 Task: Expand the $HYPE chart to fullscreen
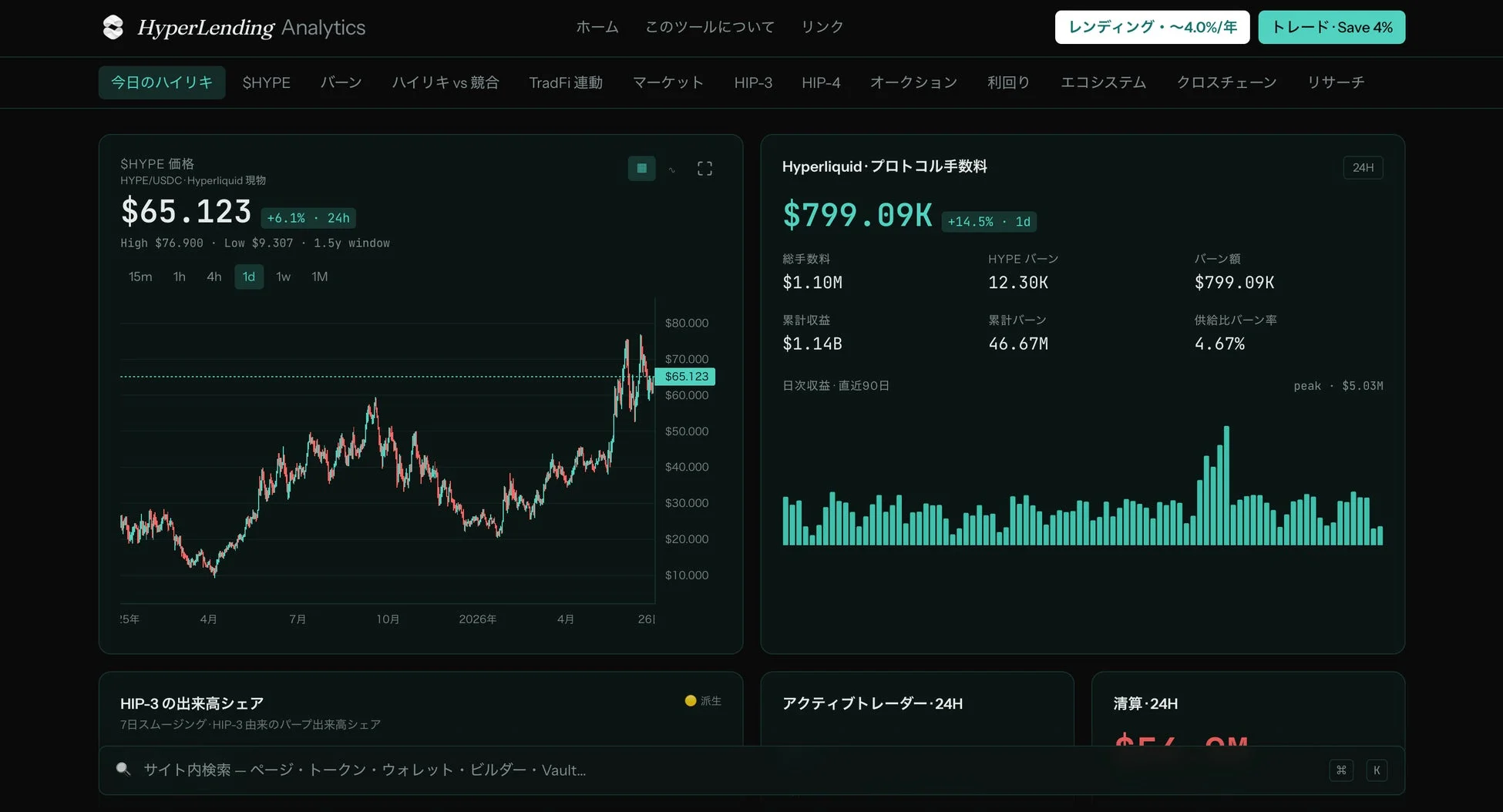[x=704, y=169]
